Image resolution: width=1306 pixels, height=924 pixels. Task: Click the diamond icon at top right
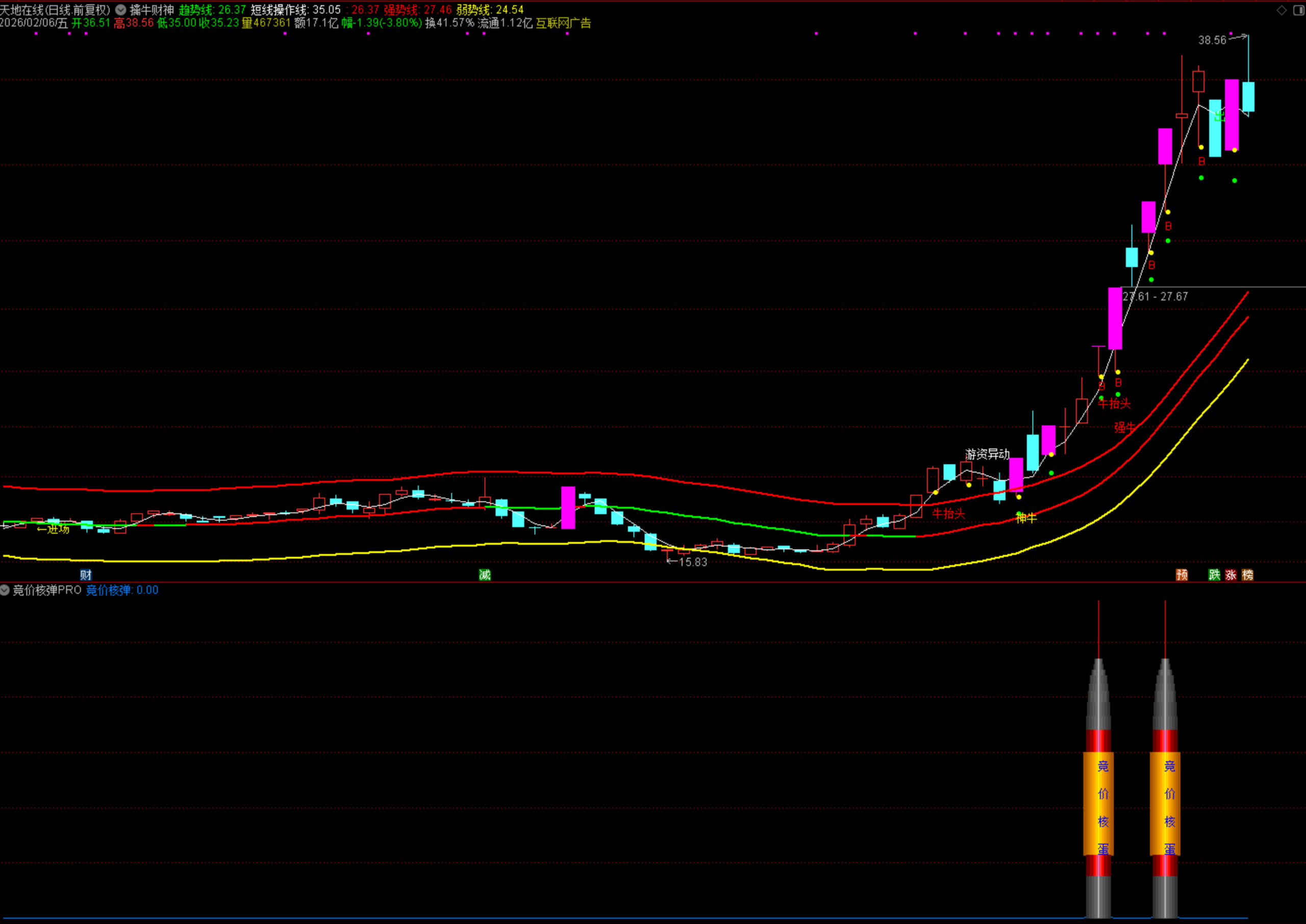coord(1282,10)
